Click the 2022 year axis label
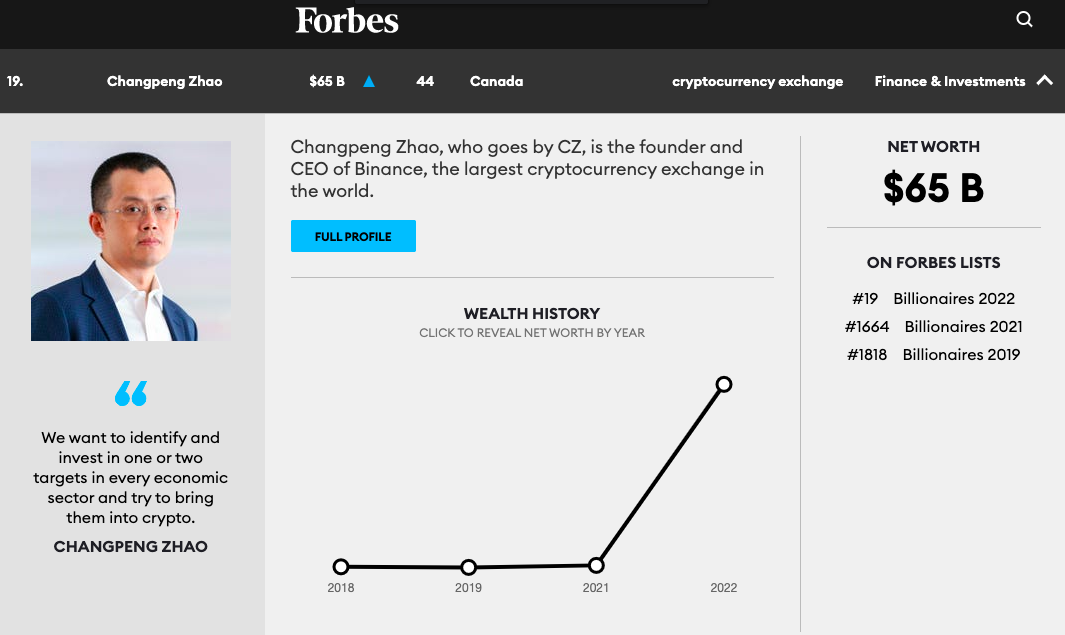This screenshot has height=635, width=1065. [x=723, y=588]
